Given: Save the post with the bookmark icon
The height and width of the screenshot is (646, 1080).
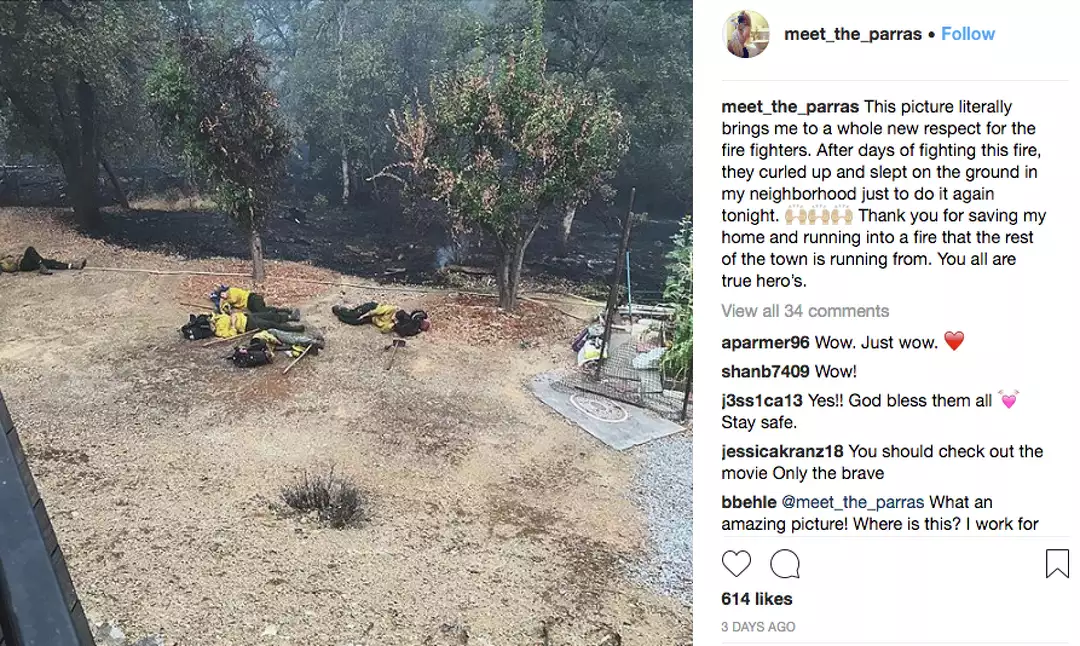Looking at the screenshot, I should (x=1057, y=563).
